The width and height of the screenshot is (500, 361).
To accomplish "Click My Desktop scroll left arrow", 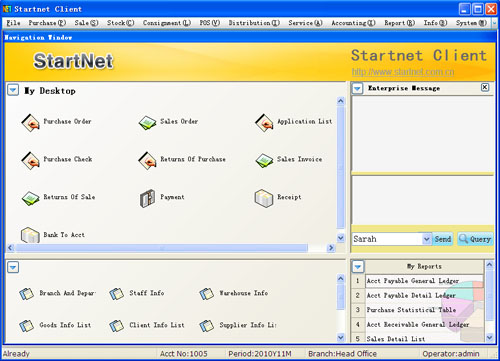I will click(10, 248).
